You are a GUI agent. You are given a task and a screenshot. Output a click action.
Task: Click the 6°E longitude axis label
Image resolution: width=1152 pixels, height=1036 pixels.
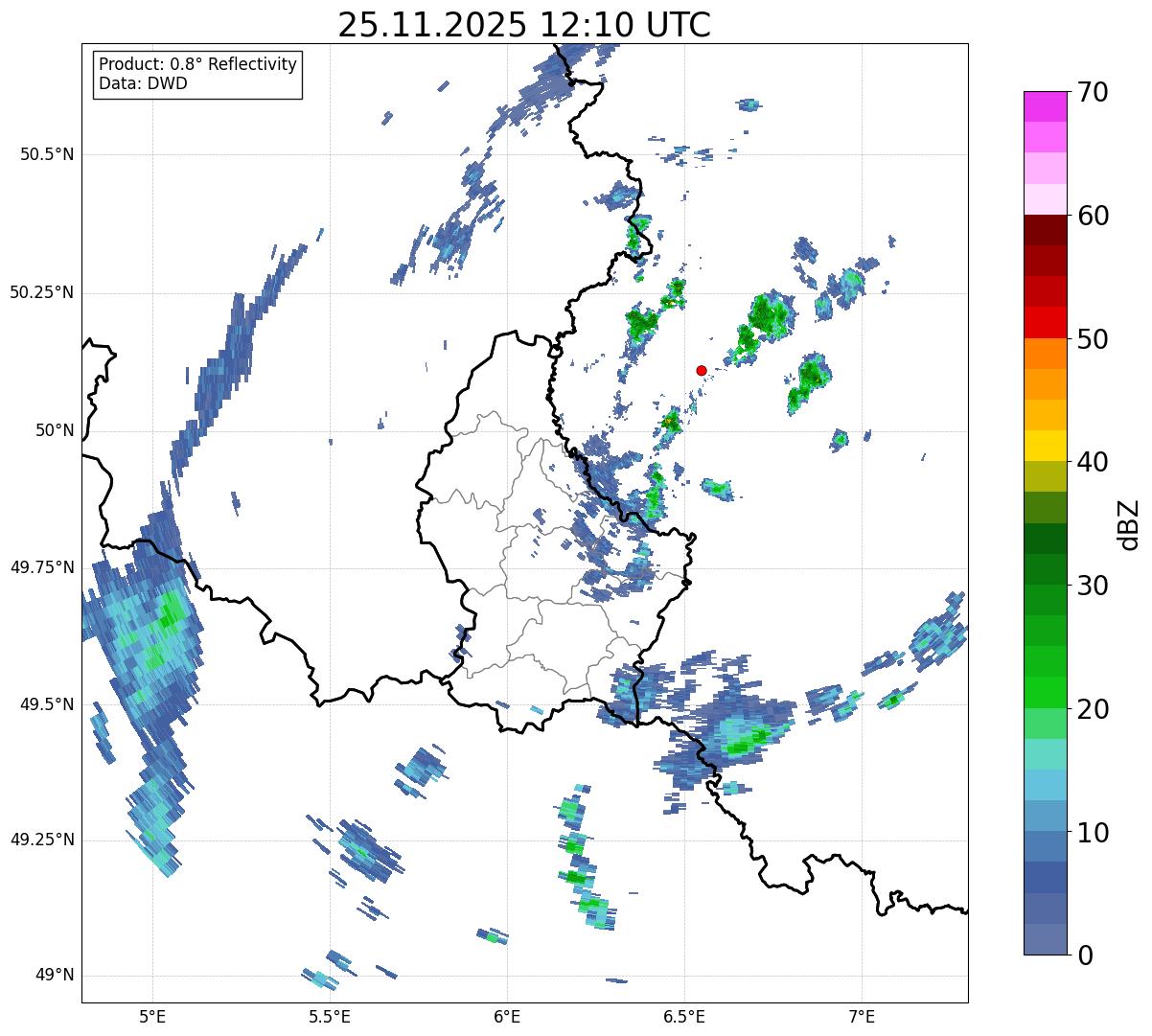click(507, 1015)
